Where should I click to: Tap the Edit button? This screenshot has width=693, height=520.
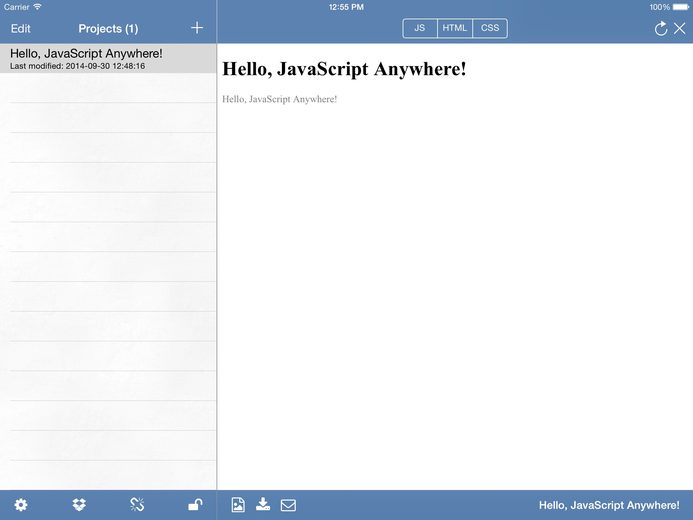point(20,29)
